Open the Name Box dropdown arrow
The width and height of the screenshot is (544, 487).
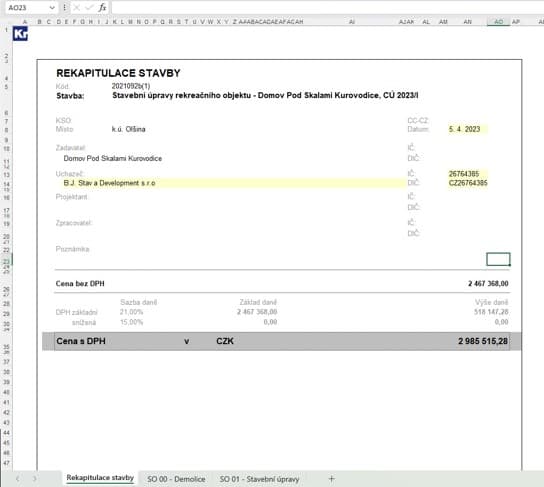point(52,7)
